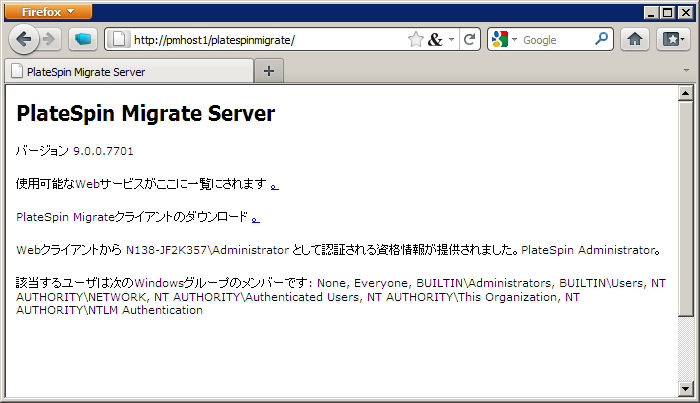Image resolution: width=700 pixels, height=403 pixels.
Task: Select the PlateSpin Migrate Server tab
Action: click(129, 71)
